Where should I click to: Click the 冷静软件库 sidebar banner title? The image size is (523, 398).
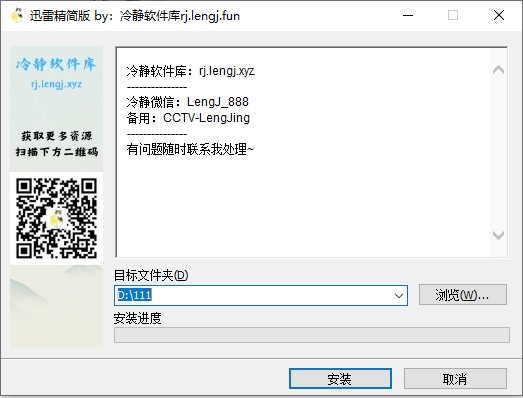click(56, 64)
